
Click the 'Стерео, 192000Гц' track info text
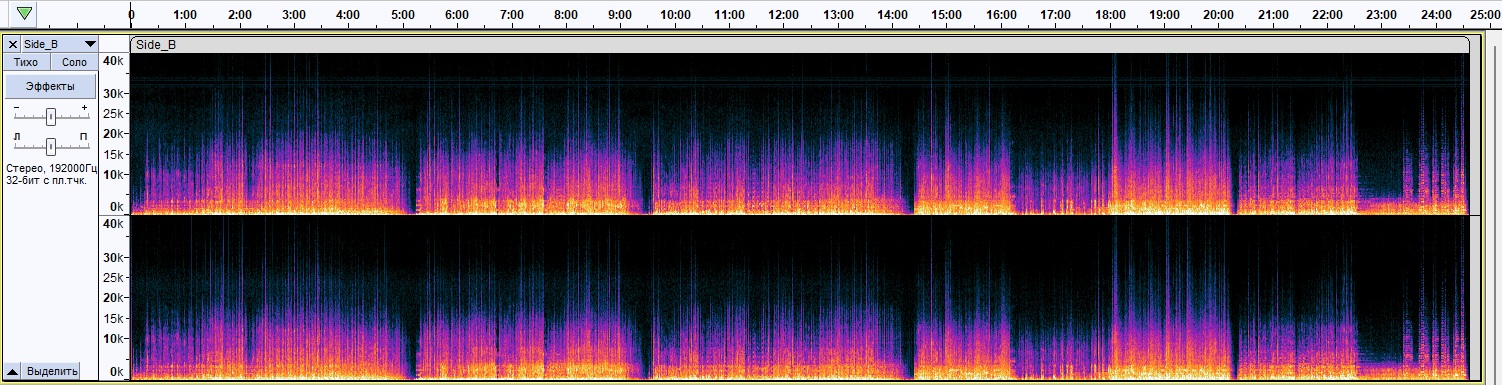click(51, 168)
